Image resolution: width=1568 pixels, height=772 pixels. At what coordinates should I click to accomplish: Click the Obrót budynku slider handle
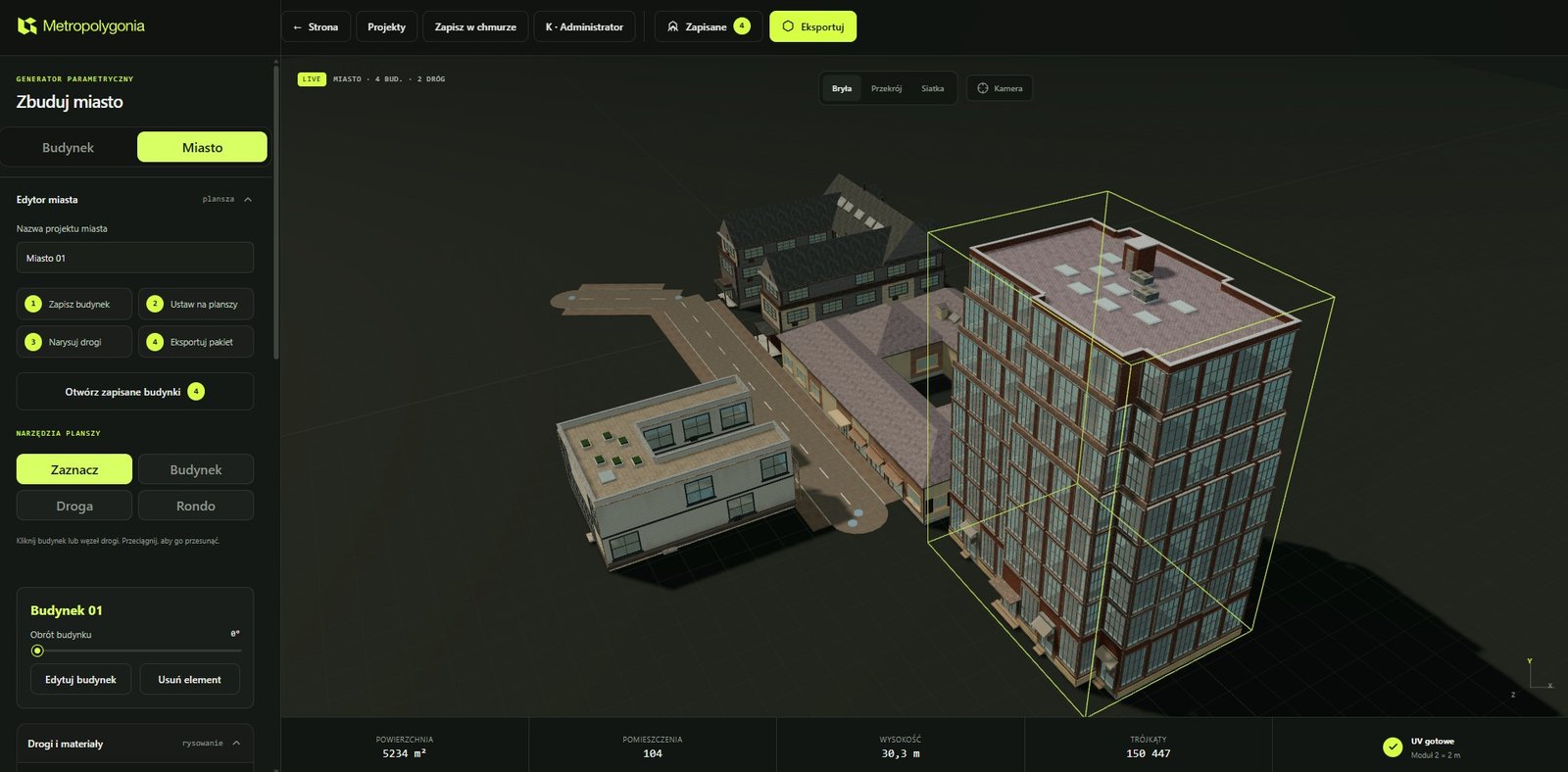pos(37,651)
